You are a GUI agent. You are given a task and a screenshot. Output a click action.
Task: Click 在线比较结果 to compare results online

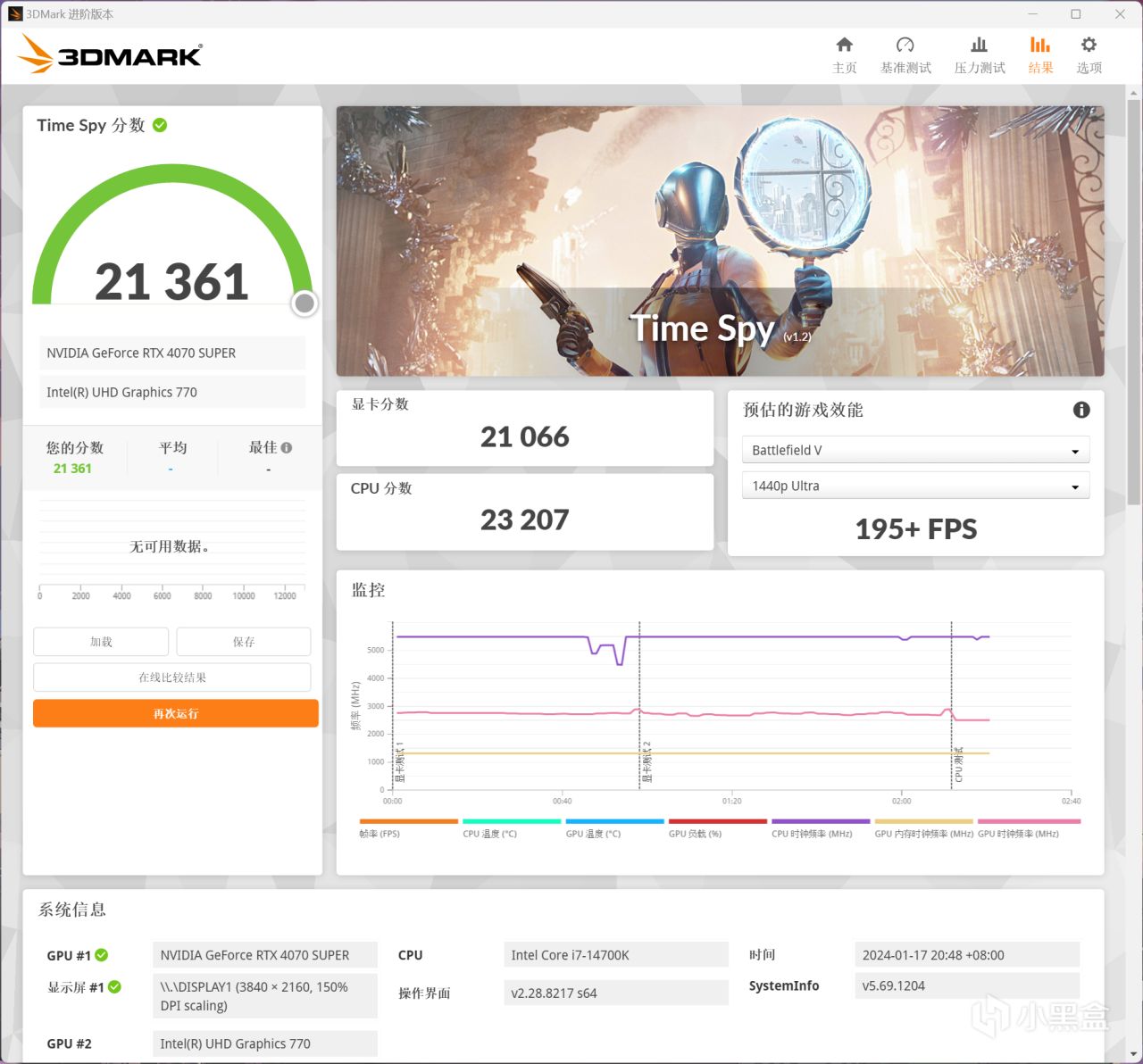coord(172,677)
